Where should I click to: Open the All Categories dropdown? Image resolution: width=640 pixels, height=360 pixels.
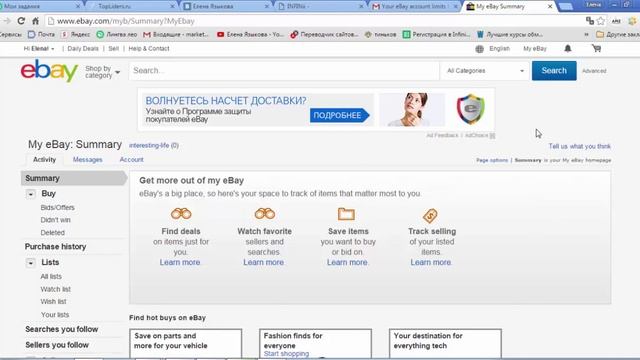485,71
